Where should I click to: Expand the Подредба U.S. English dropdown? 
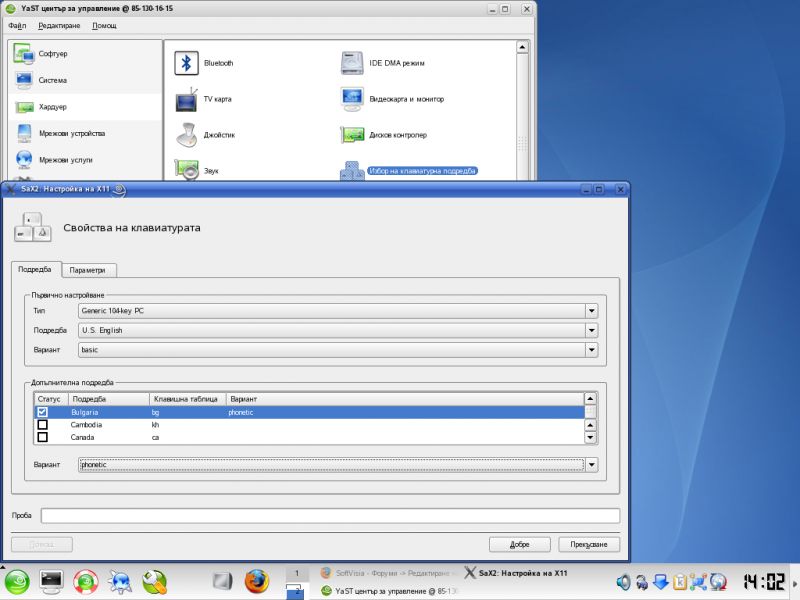tap(591, 331)
